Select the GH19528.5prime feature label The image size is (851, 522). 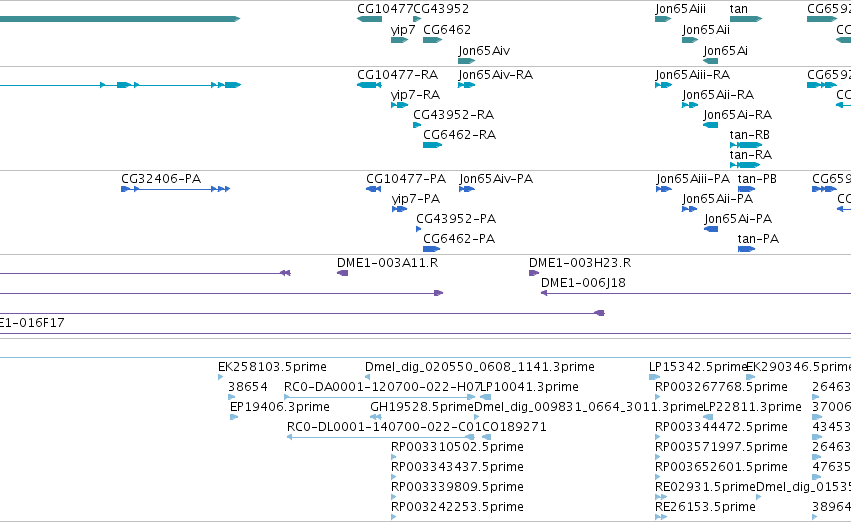pyautogui.click(x=422, y=408)
